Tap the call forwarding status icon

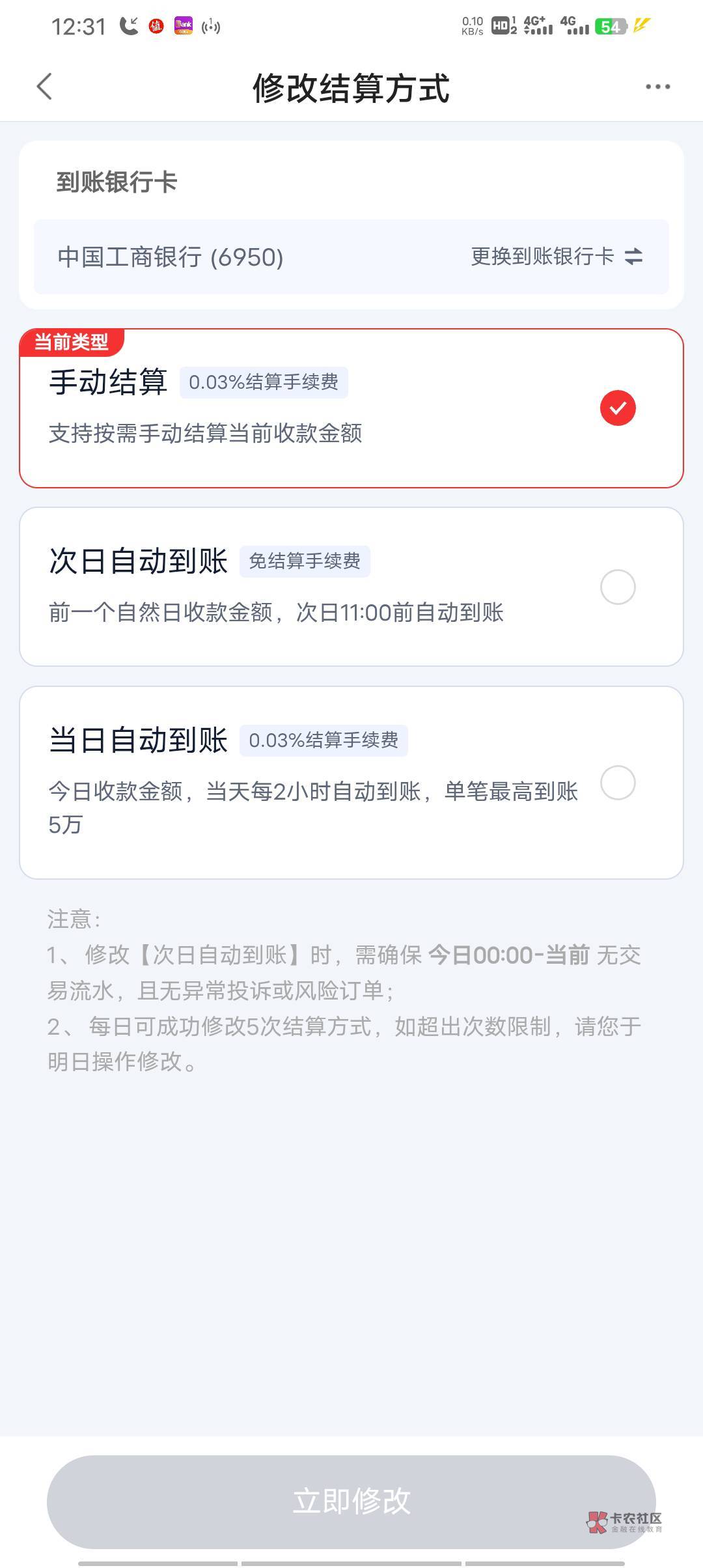(x=129, y=26)
